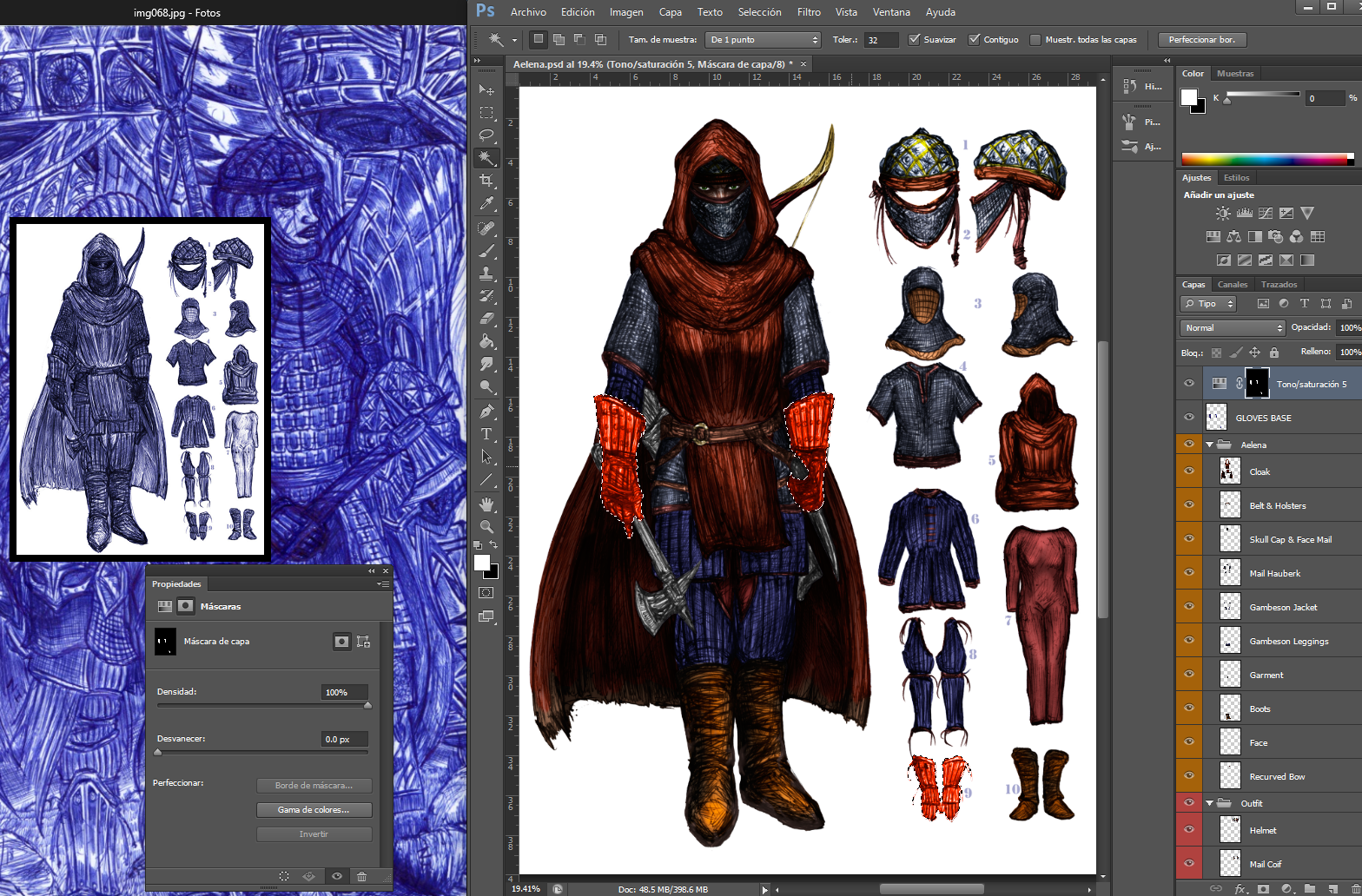Viewport: 1362px width, 896px height.
Task: Switch to the Estilos tab
Action: point(1236,177)
